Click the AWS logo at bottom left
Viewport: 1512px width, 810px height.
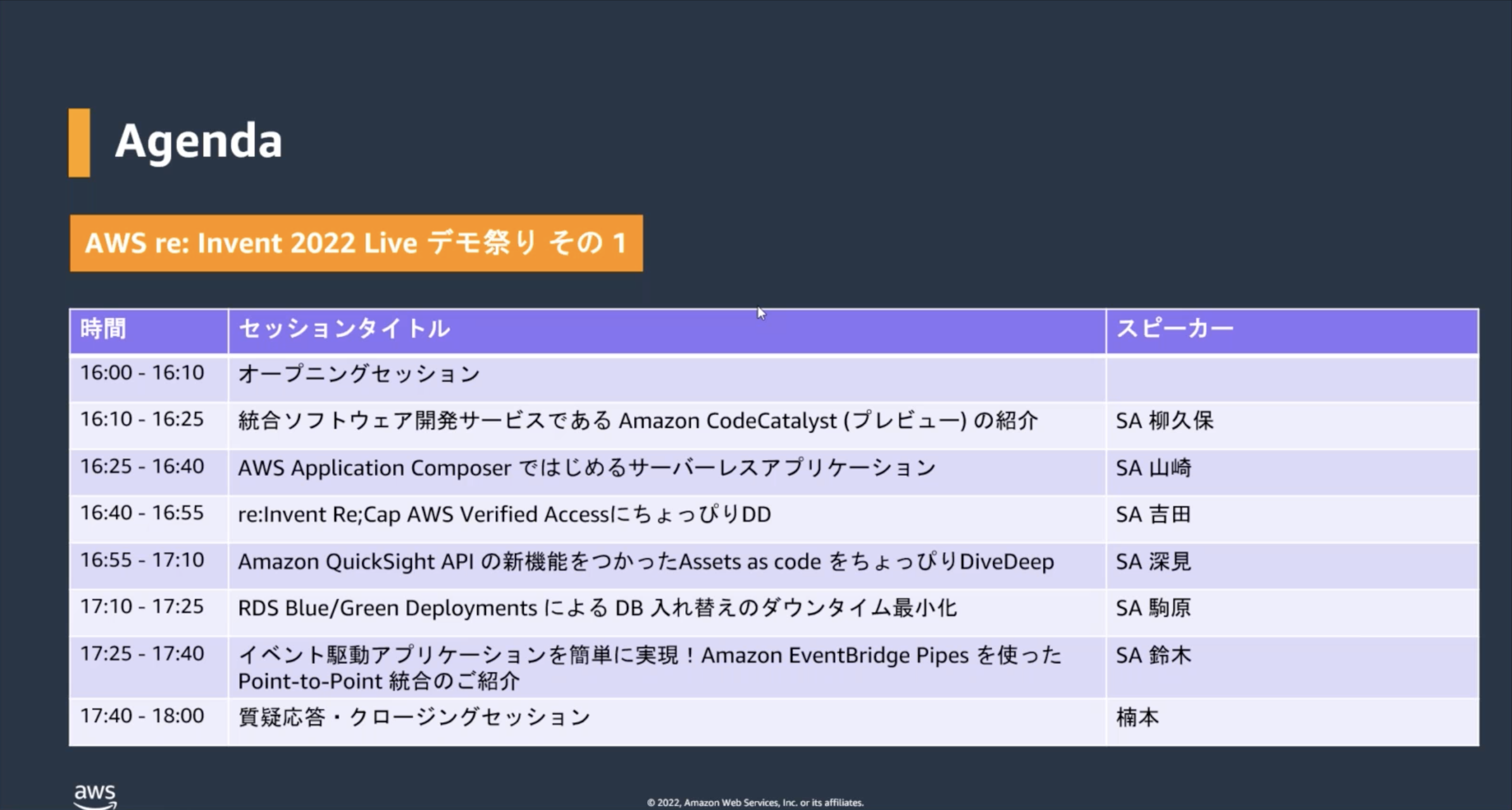tap(95, 795)
